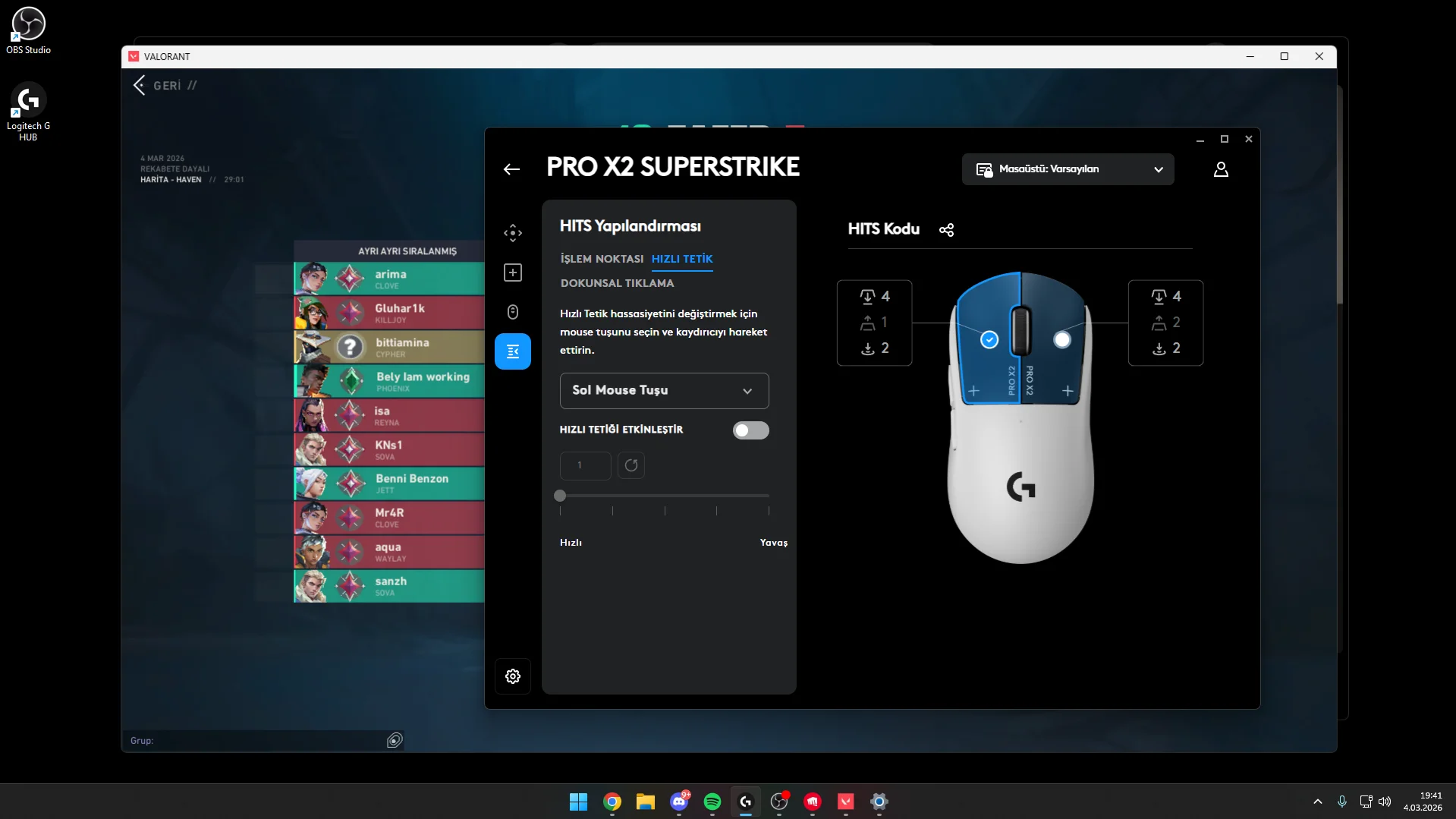The height and width of the screenshot is (819, 1456).
Task: Select player Benni Benzon in the scoreboard
Action: point(389,484)
